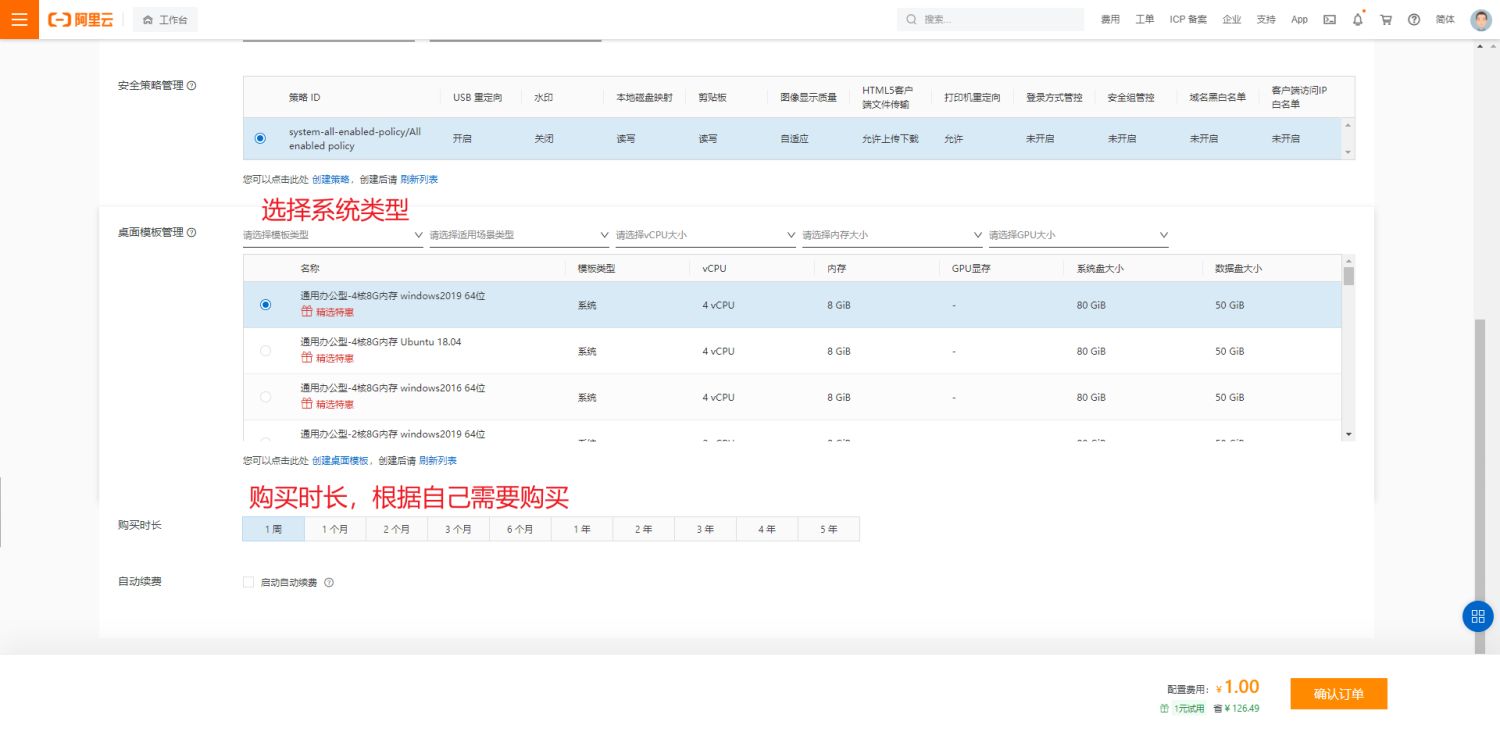Open the 请选择适用场景类型 dropdown
The height and width of the screenshot is (732, 1500).
coord(519,235)
